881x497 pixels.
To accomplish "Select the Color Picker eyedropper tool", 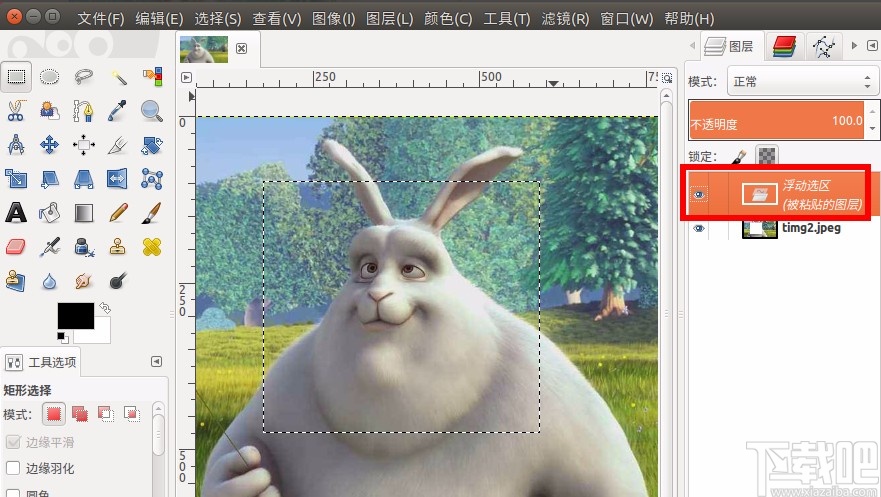I will (118, 111).
